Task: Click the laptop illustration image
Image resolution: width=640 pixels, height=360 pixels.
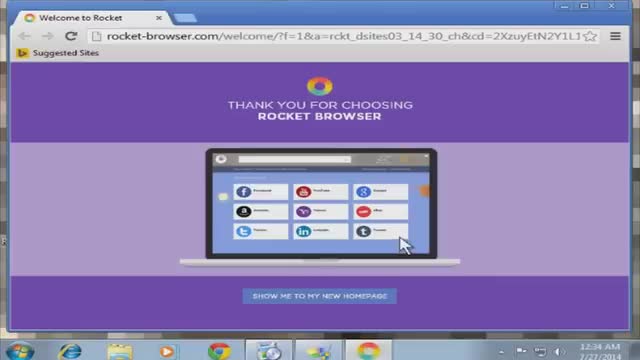Action: (320, 207)
